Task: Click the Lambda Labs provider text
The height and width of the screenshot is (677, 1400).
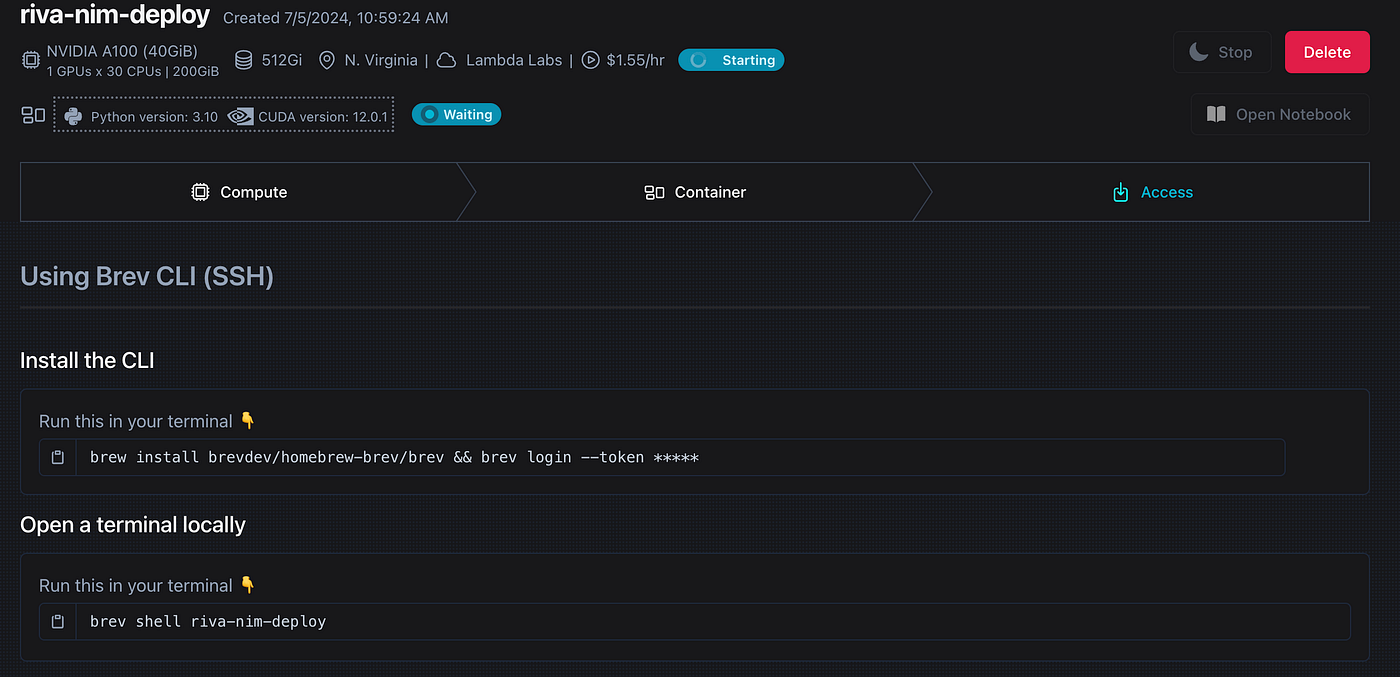Action: point(514,60)
